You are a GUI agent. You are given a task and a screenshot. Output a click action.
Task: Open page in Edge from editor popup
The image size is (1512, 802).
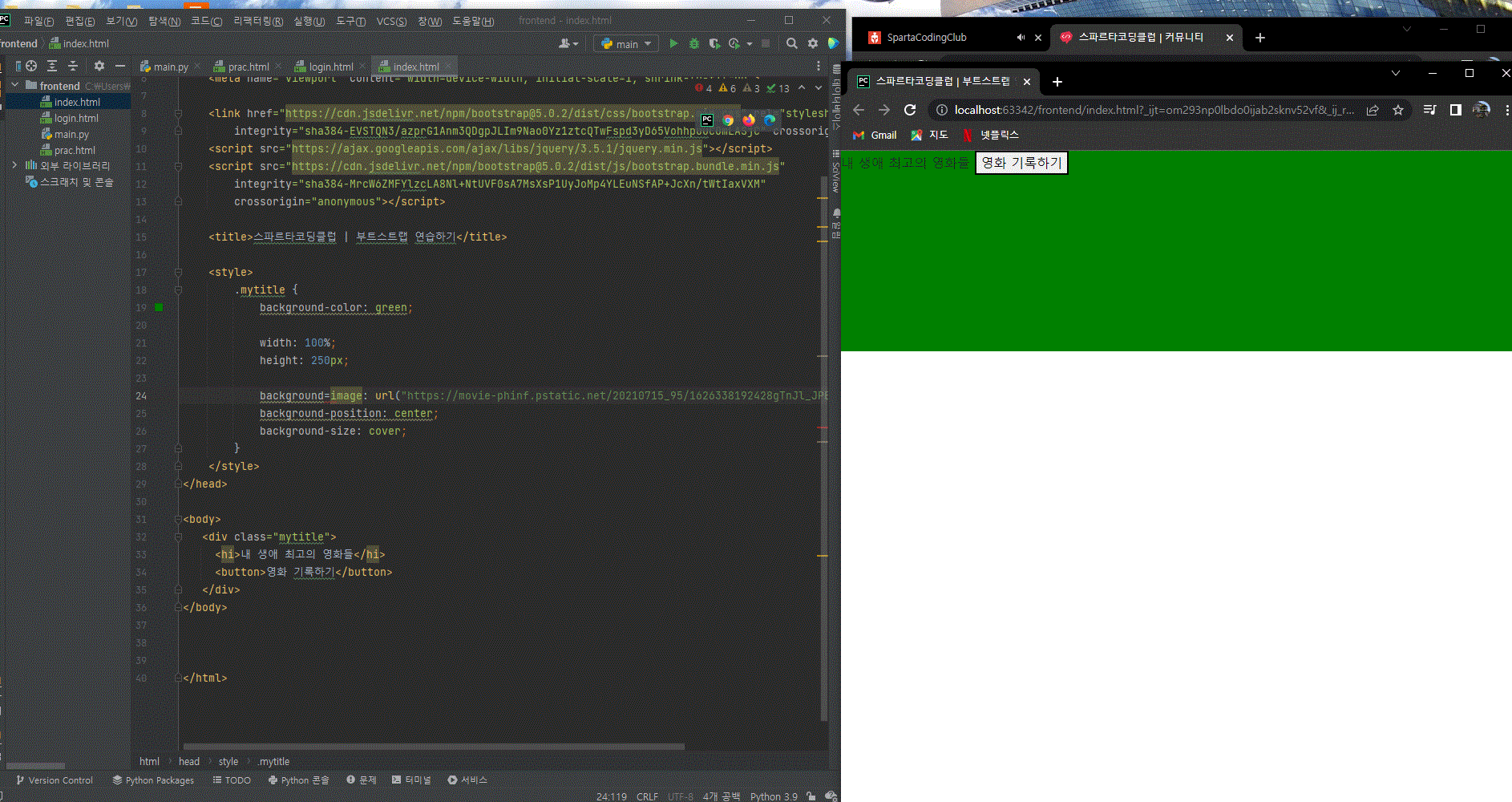point(770,120)
